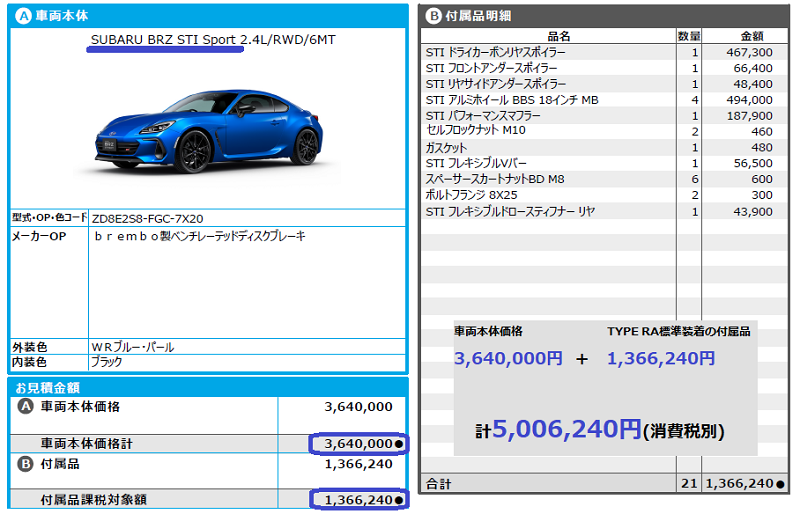Select the brembo brake maker option field
Image resolution: width=800 pixels, height=514 pixels.
(198, 236)
